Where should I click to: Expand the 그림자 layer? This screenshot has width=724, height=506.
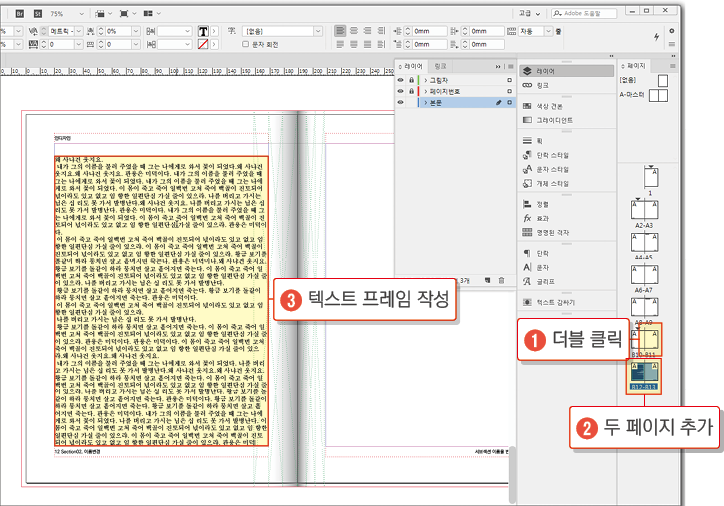[426, 80]
